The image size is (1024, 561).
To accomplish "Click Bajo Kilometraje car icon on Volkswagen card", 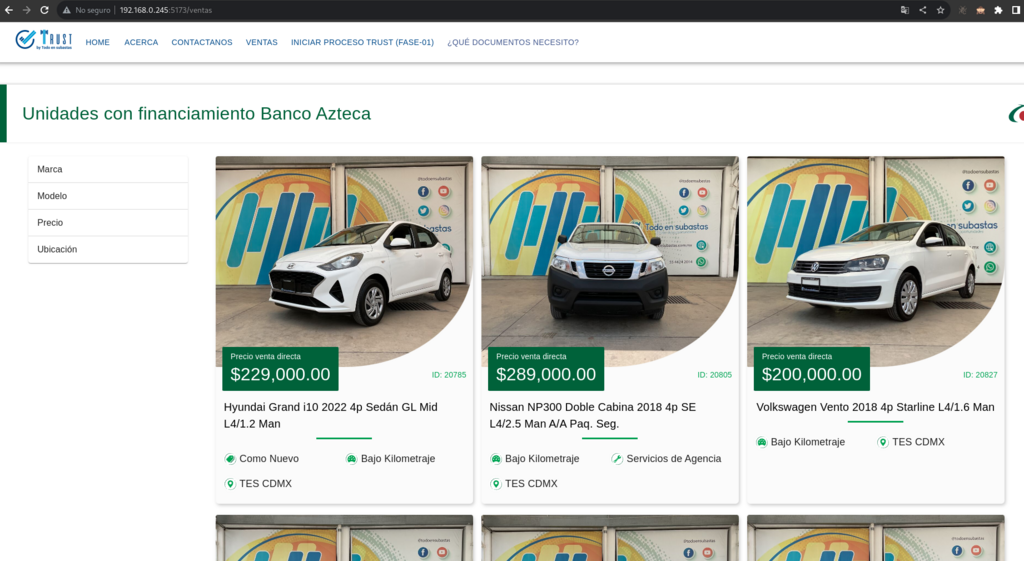I will click(761, 442).
